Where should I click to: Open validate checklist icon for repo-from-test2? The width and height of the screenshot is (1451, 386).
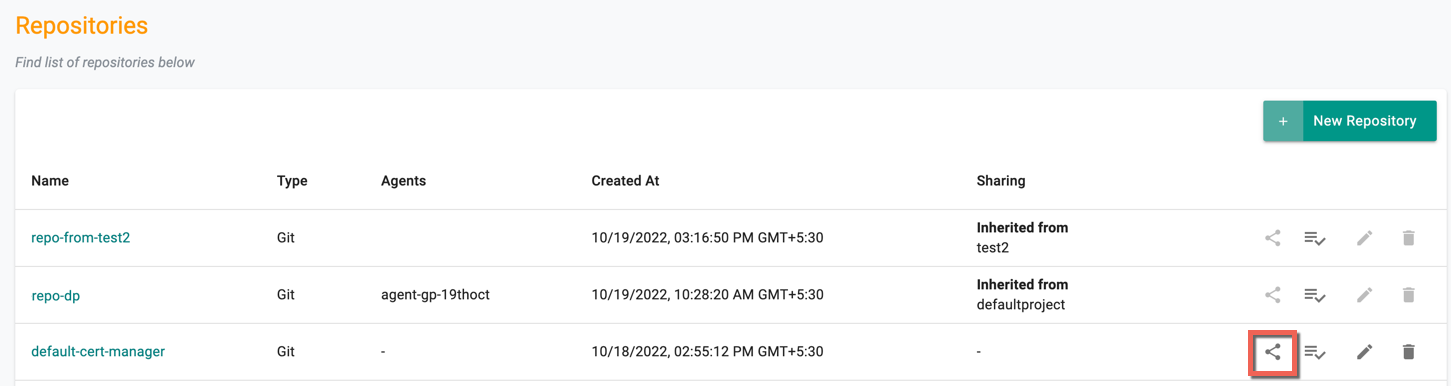click(1315, 238)
